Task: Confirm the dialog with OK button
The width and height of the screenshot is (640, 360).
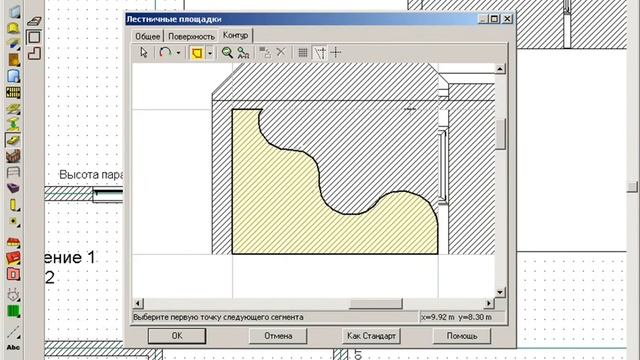Action: (177, 336)
